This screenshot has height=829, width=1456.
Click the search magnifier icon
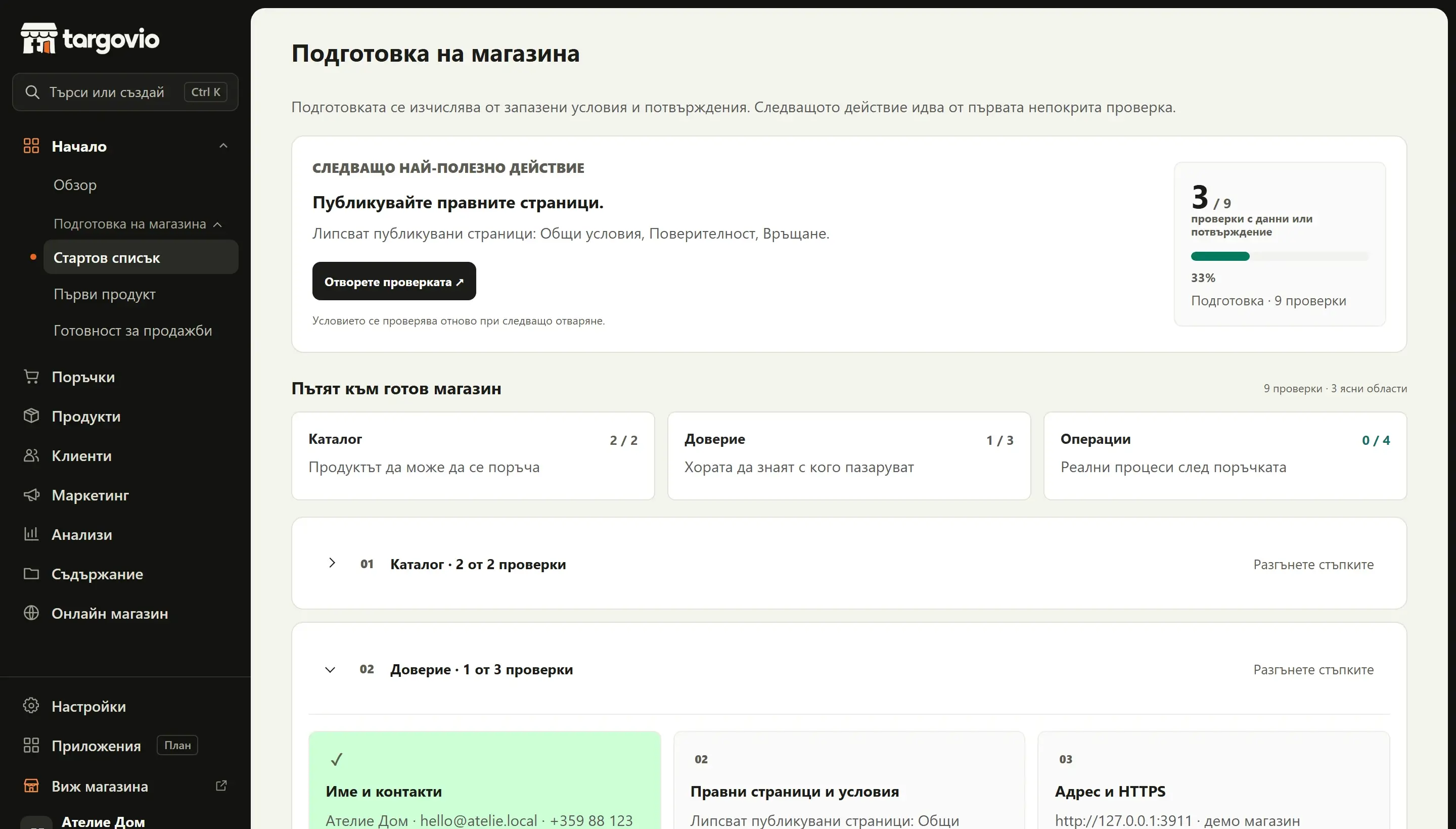32,91
